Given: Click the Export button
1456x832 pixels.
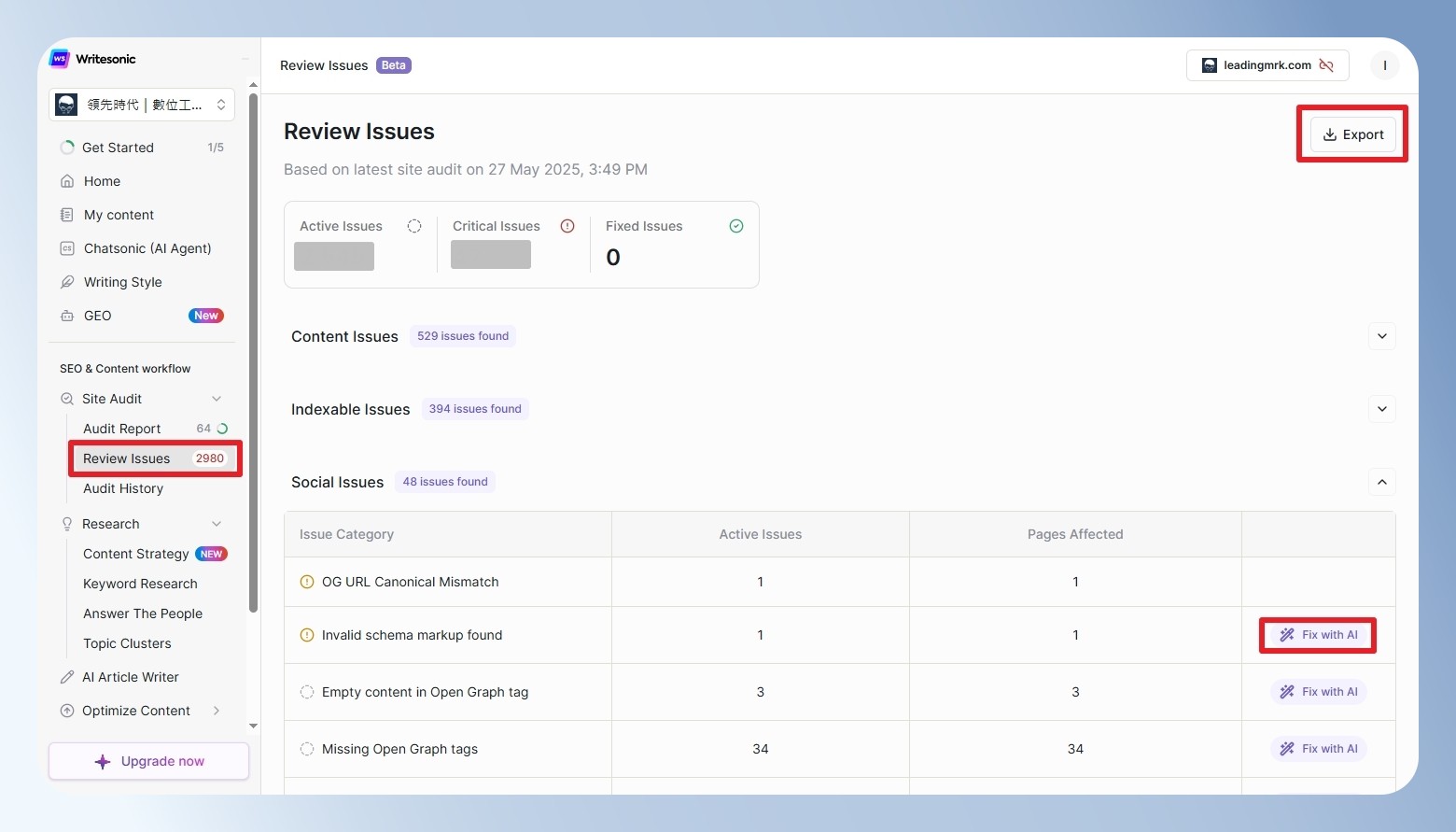Looking at the screenshot, I should click(1353, 134).
